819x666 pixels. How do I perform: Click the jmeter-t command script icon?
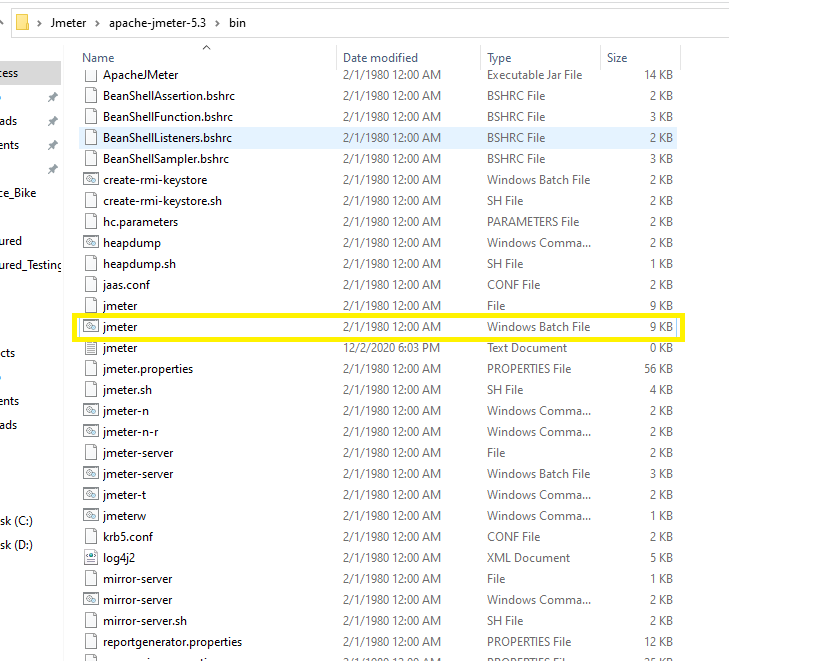pyautogui.click(x=91, y=494)
